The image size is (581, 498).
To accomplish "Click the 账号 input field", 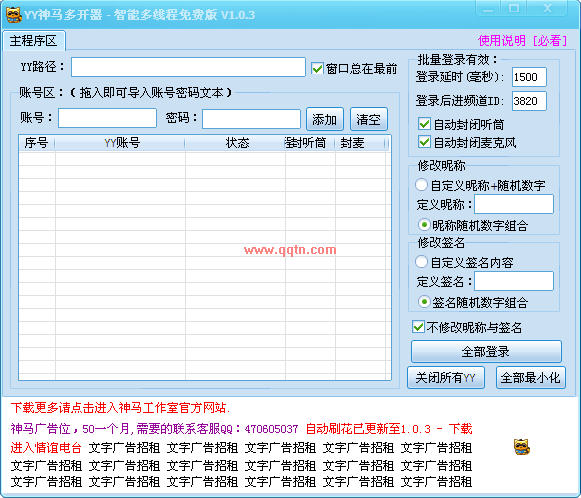I will (x=107, y=118).
